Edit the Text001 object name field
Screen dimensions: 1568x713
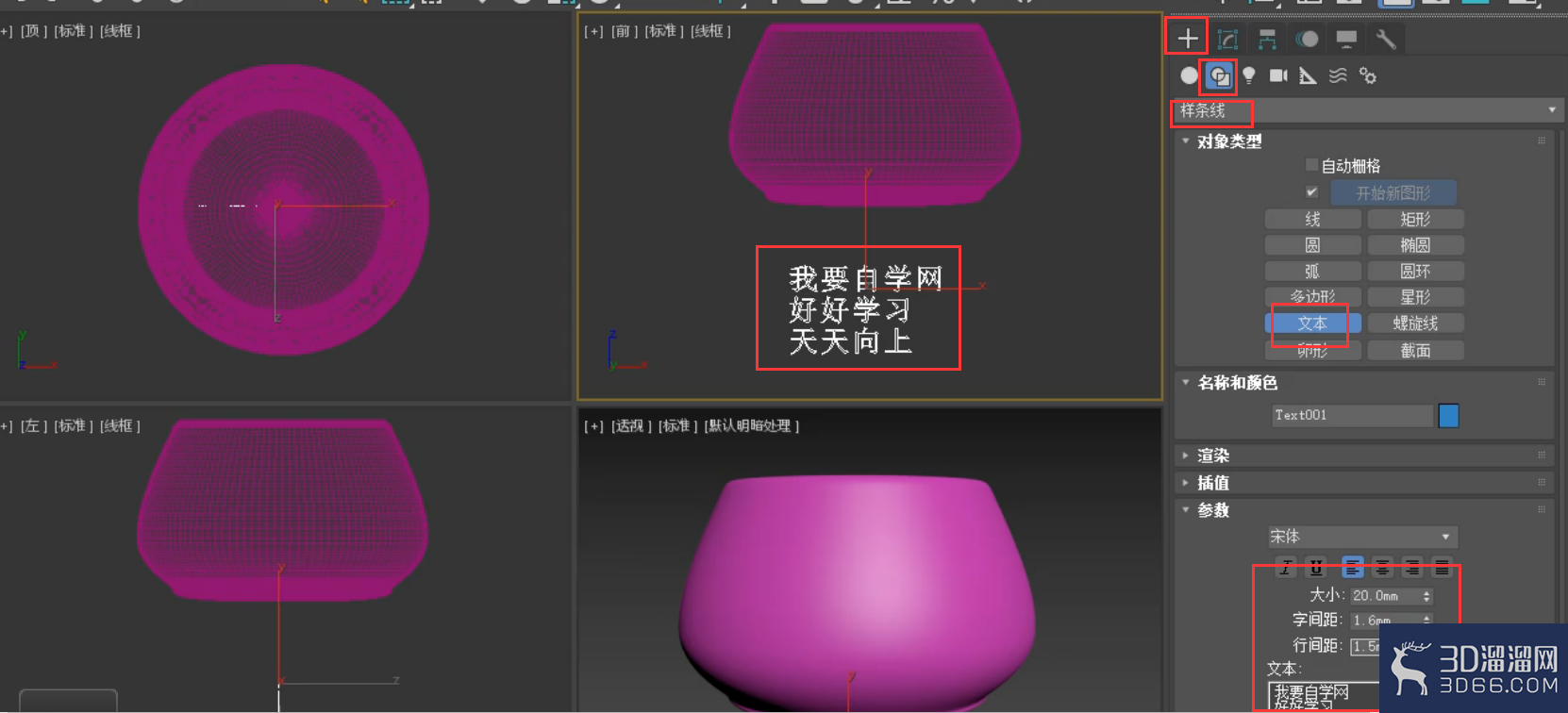(x=1352, y=415)
